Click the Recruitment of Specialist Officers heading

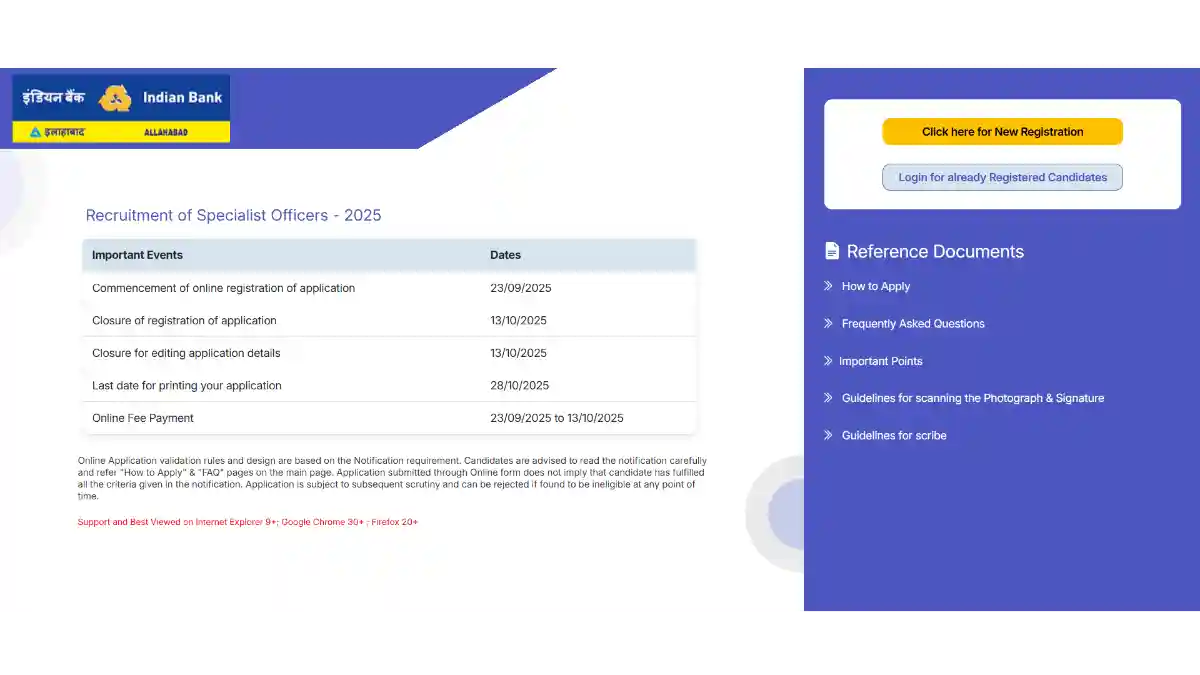coord(233,215)
